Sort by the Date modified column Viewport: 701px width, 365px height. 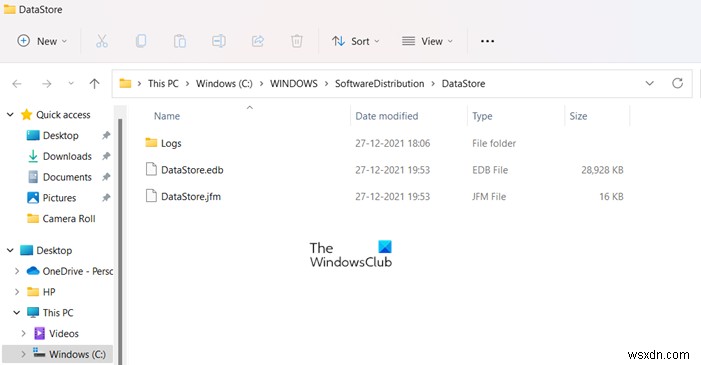[387, 116]
